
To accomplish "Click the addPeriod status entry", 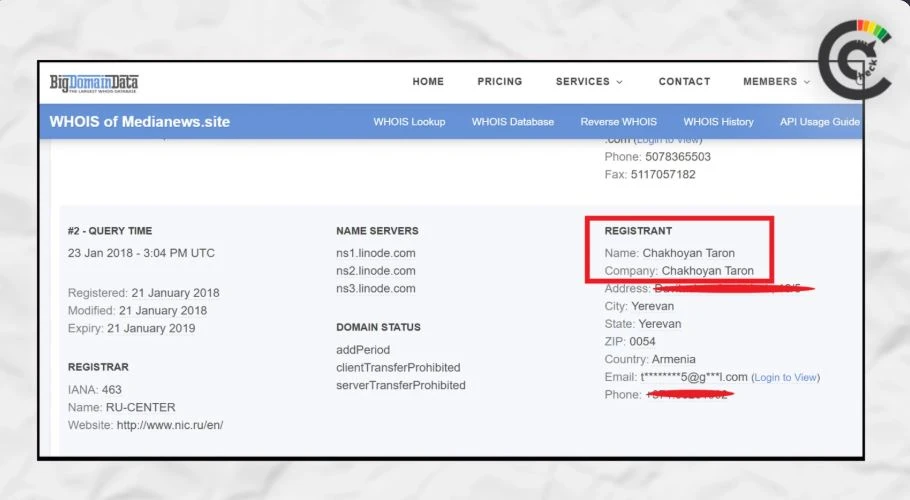I will pyautogui.click(x=363, y=350).
